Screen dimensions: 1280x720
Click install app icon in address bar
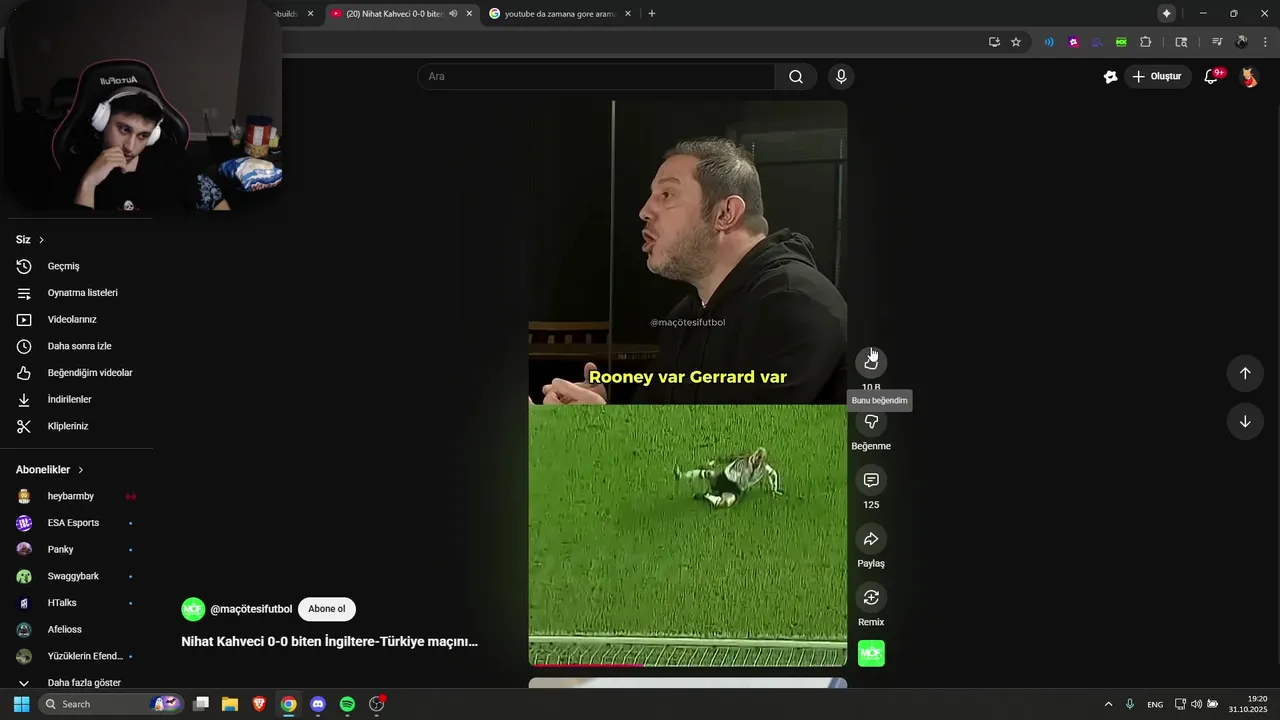pos(994,42)
